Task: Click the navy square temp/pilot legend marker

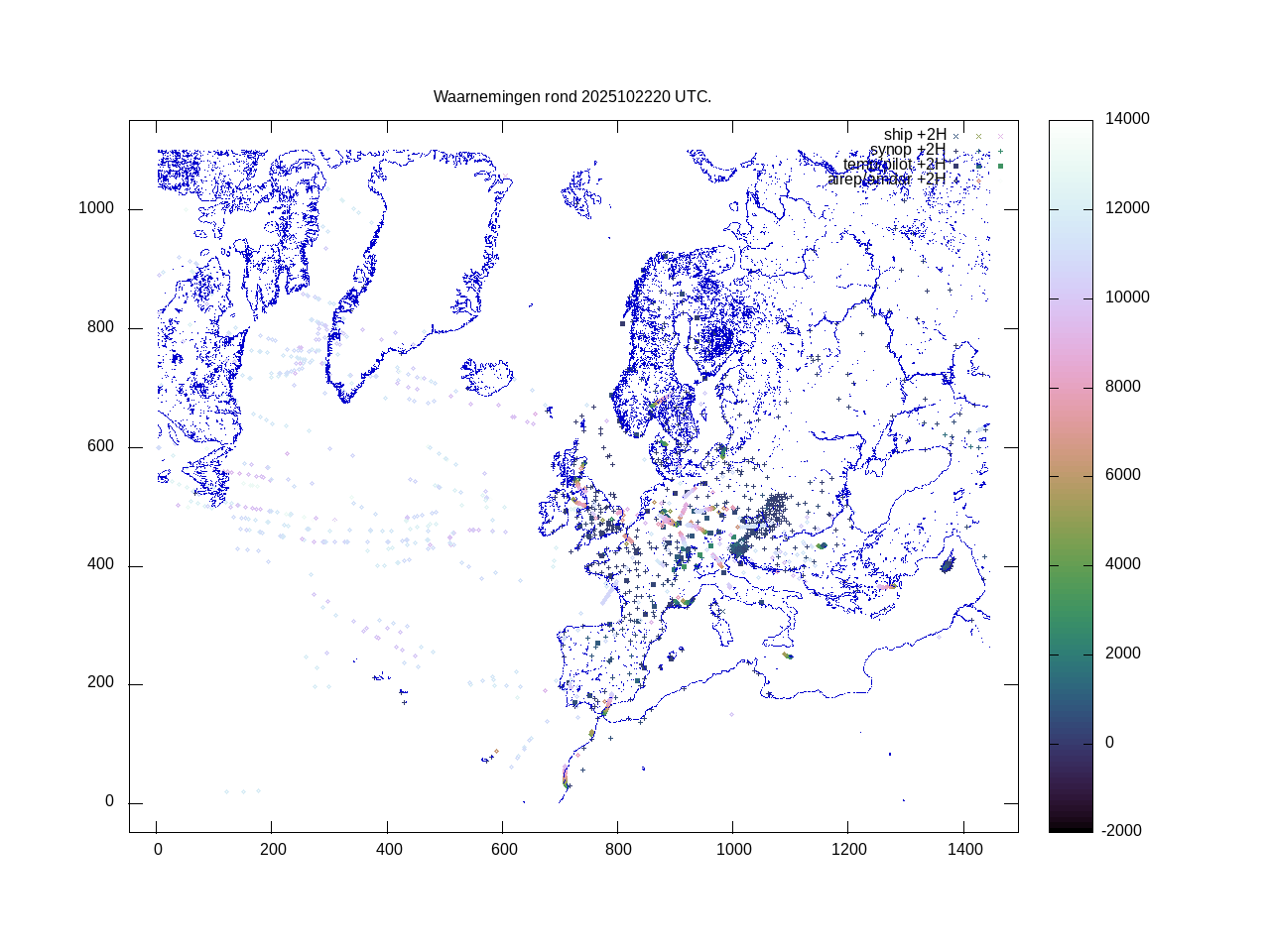Action: point(956,166)
